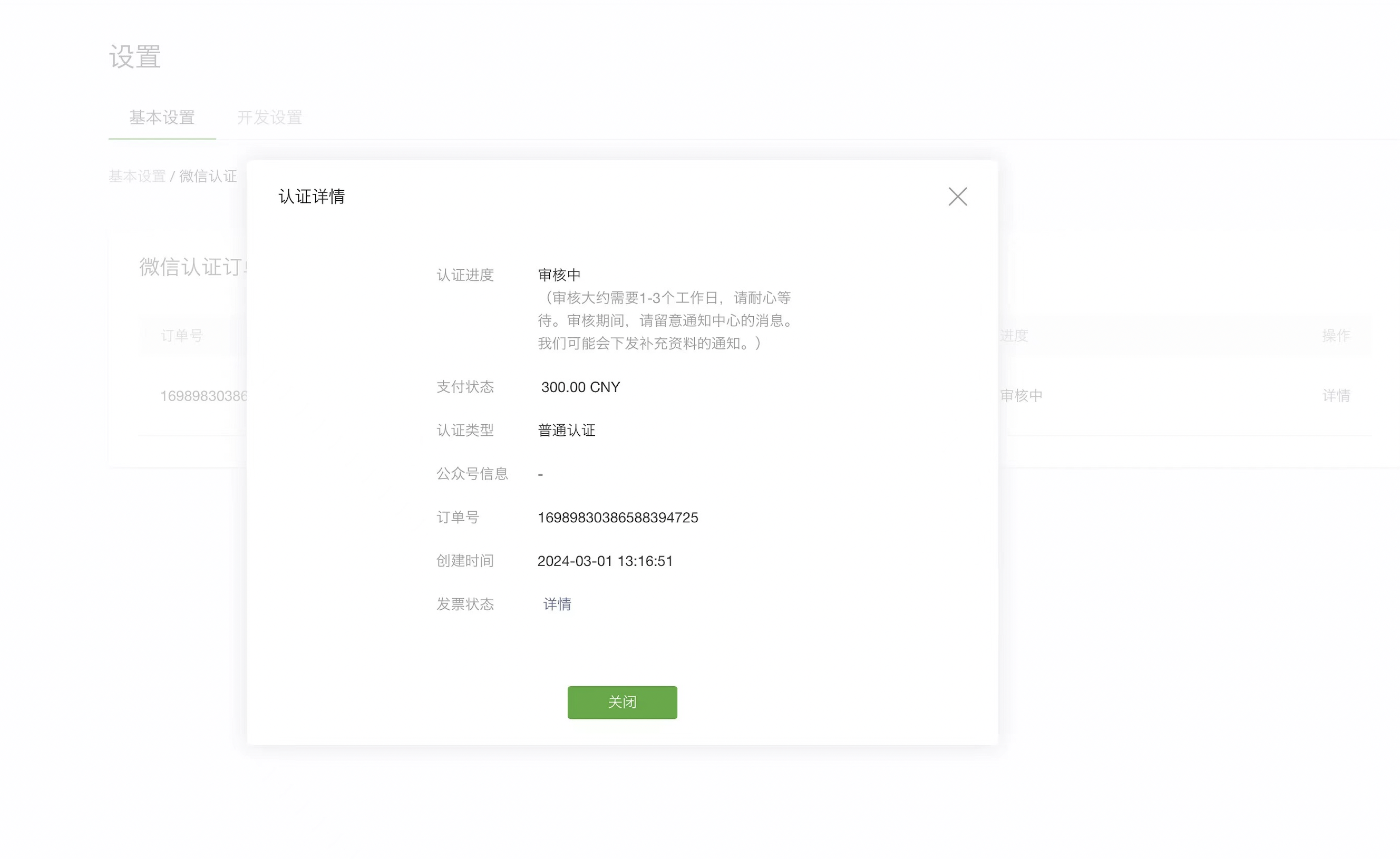1400x859 pixels.
Task: Click the 审核中 status in the dialog
Action: tap(559, 275)
